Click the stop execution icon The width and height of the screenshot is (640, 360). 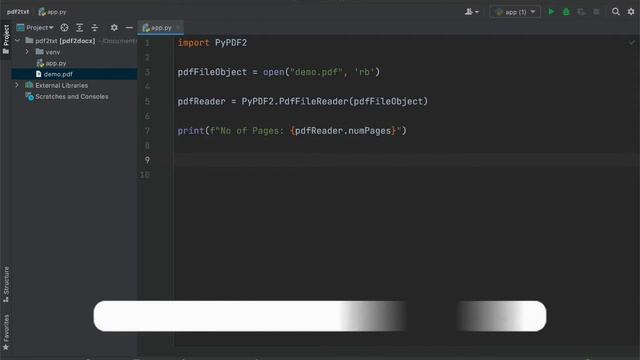(x=596, y=12)
